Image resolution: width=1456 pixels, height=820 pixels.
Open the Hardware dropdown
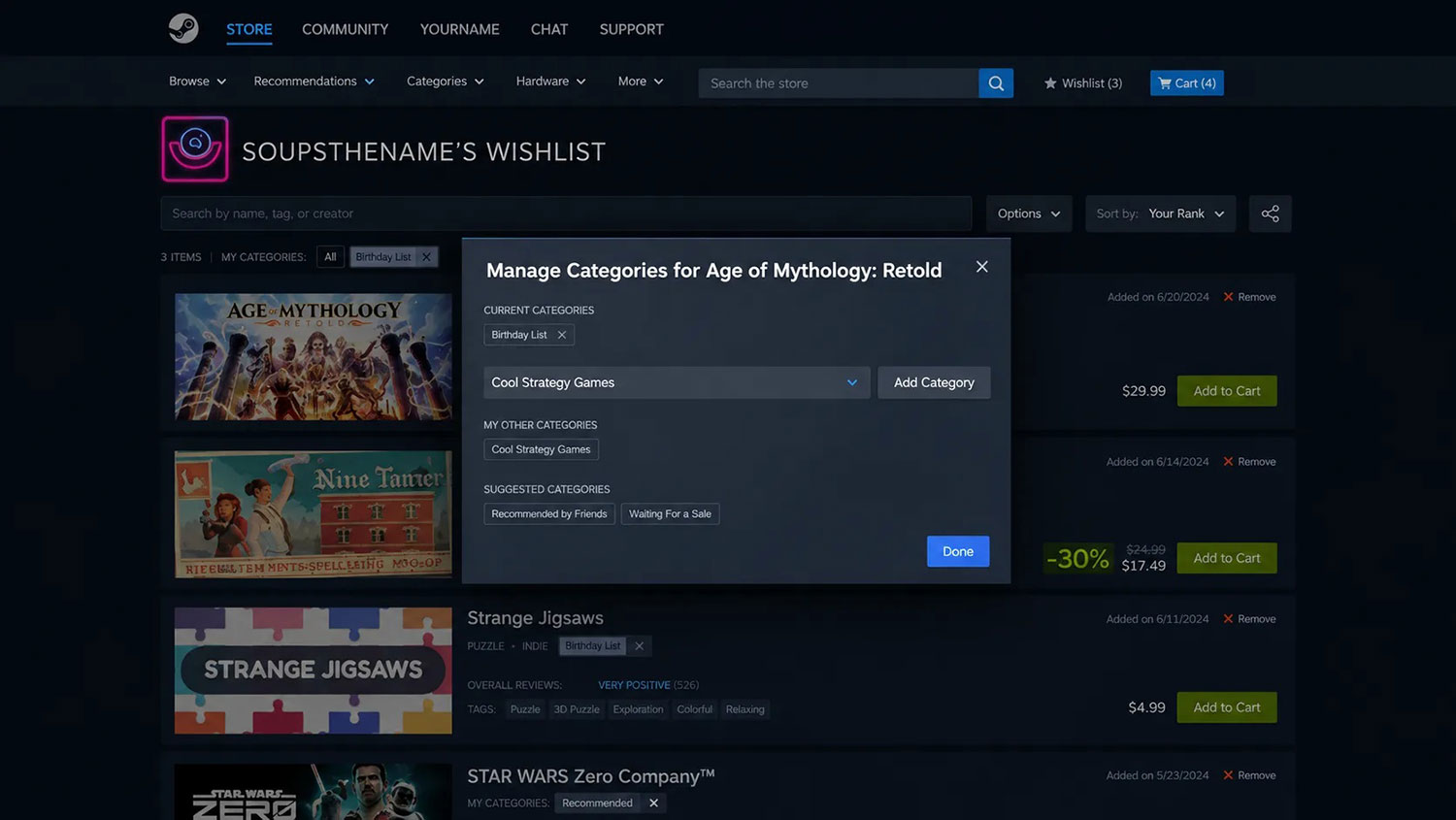point(550,82)
